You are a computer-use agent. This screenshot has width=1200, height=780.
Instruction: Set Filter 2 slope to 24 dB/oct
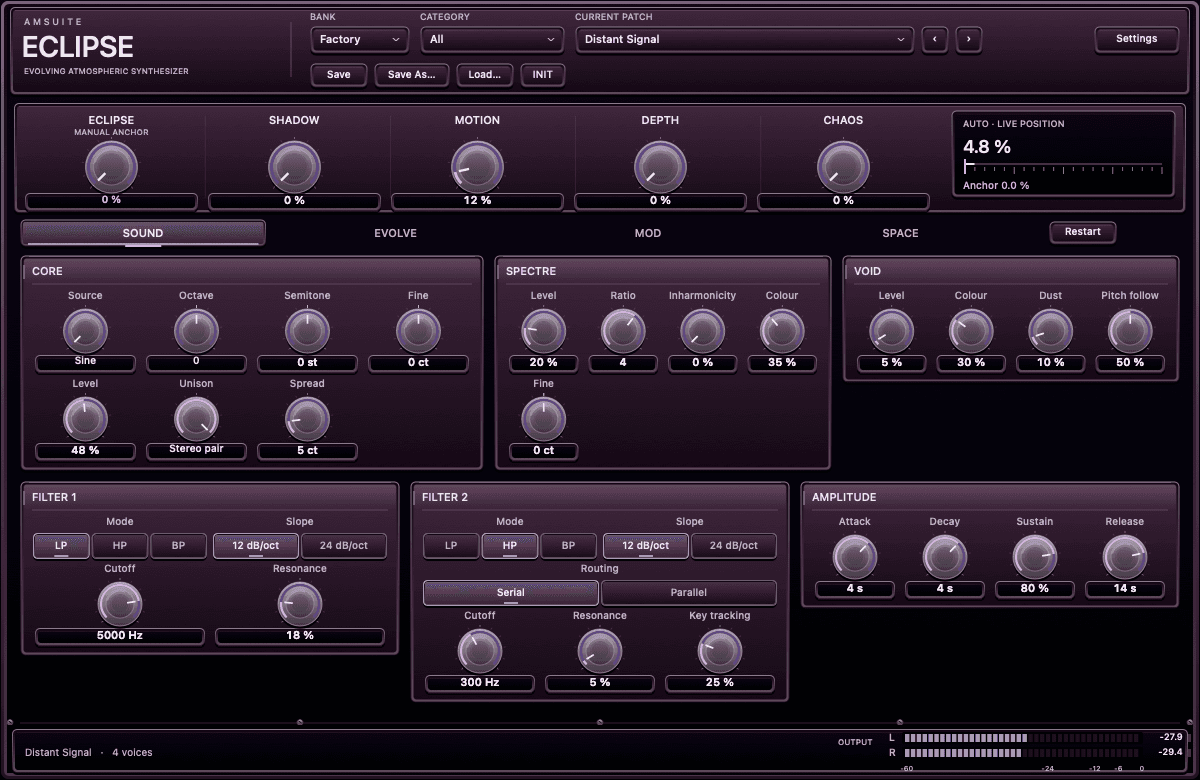click(733, 546)
